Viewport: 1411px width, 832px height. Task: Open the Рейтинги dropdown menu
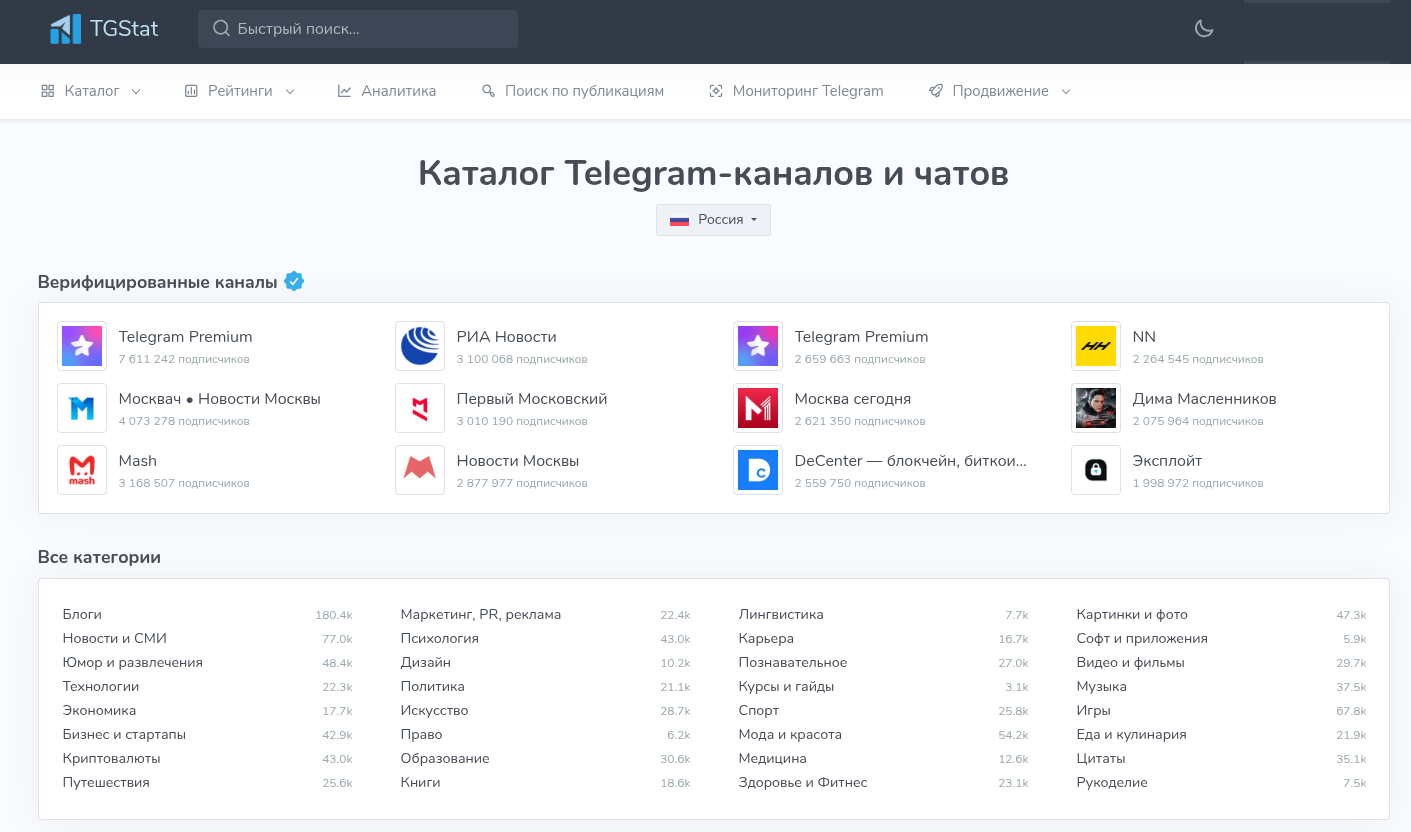pyautogui.click(x=240, y=91)
